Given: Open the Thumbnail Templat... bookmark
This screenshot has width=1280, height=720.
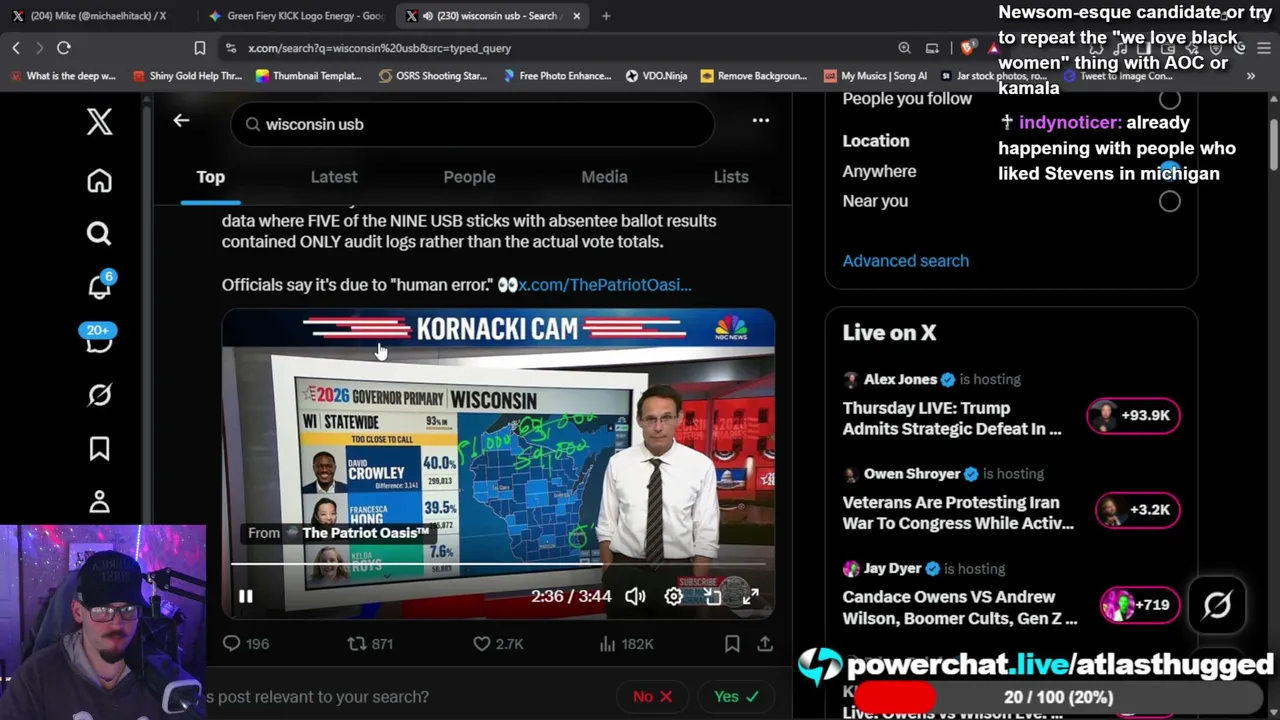Looking at the screenshot, I should click(309, 76).
